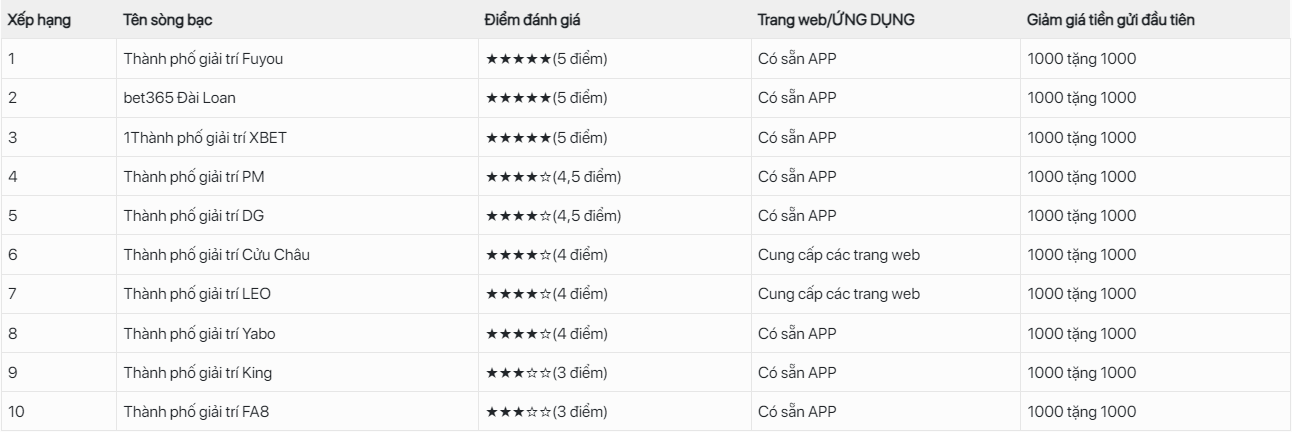Click the "Thành phố giải trí LEO" cell
Image resolution: width=1292 pixels, height=432 pixels.
tap(197, 293)
